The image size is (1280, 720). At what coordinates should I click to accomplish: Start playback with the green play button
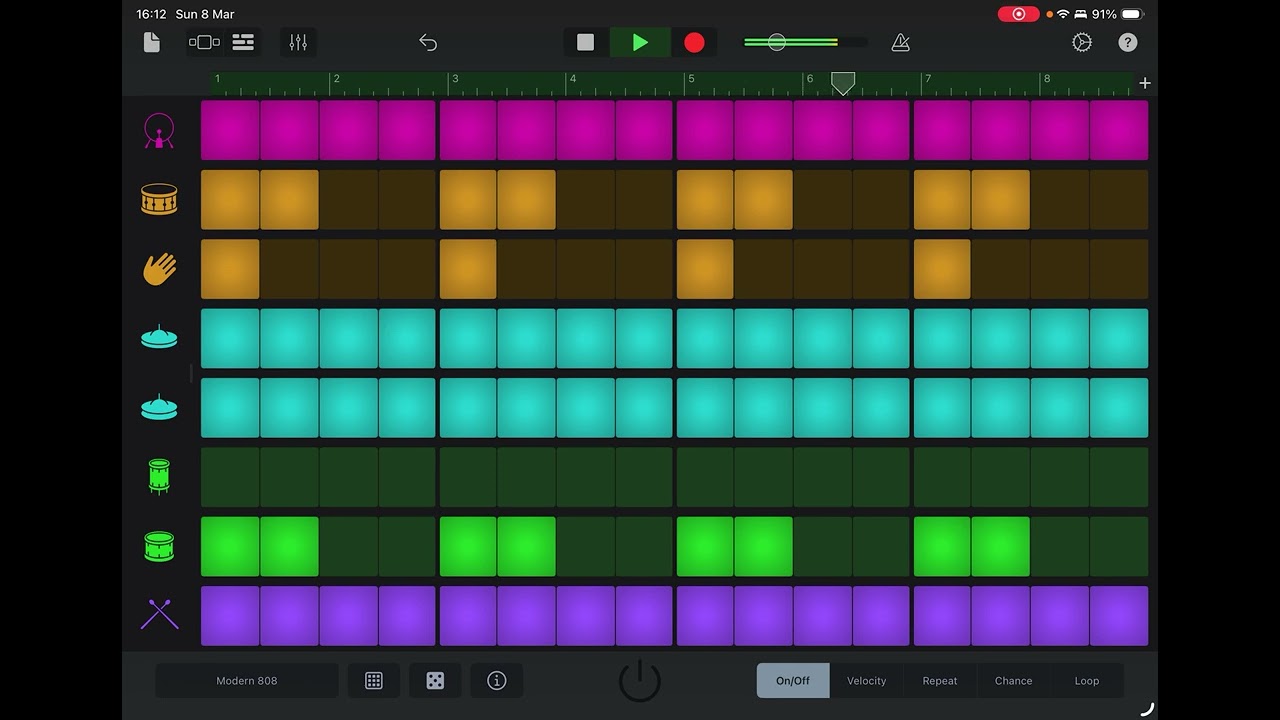pos(640,42)
